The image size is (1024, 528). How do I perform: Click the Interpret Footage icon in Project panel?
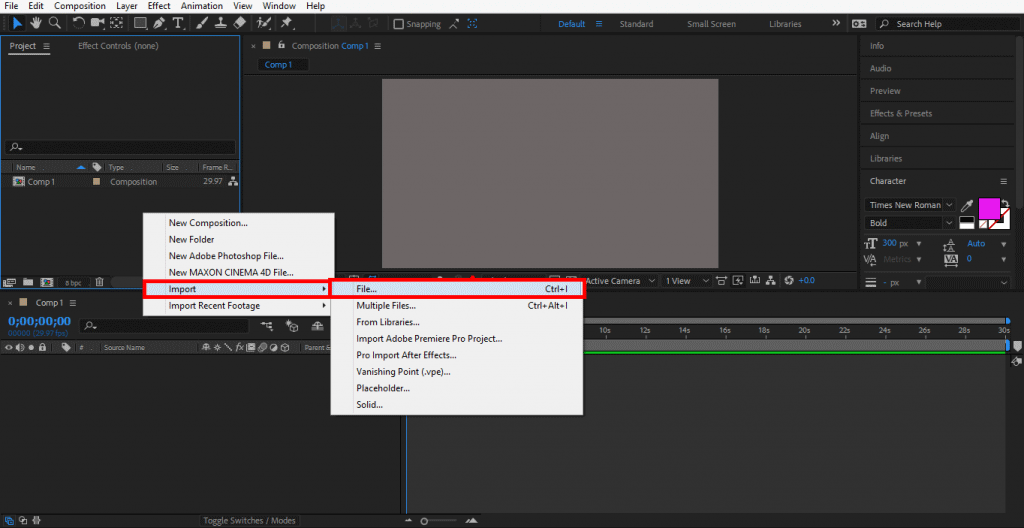10,282
